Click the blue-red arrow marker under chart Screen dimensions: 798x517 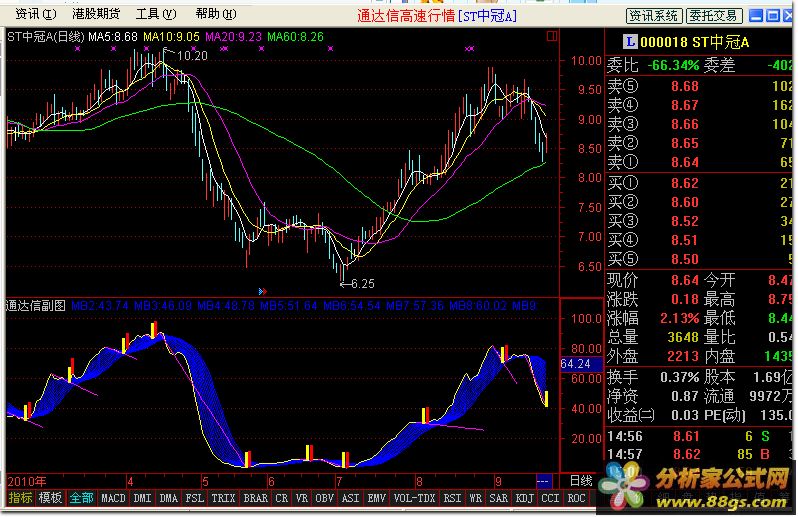[263, 292]
